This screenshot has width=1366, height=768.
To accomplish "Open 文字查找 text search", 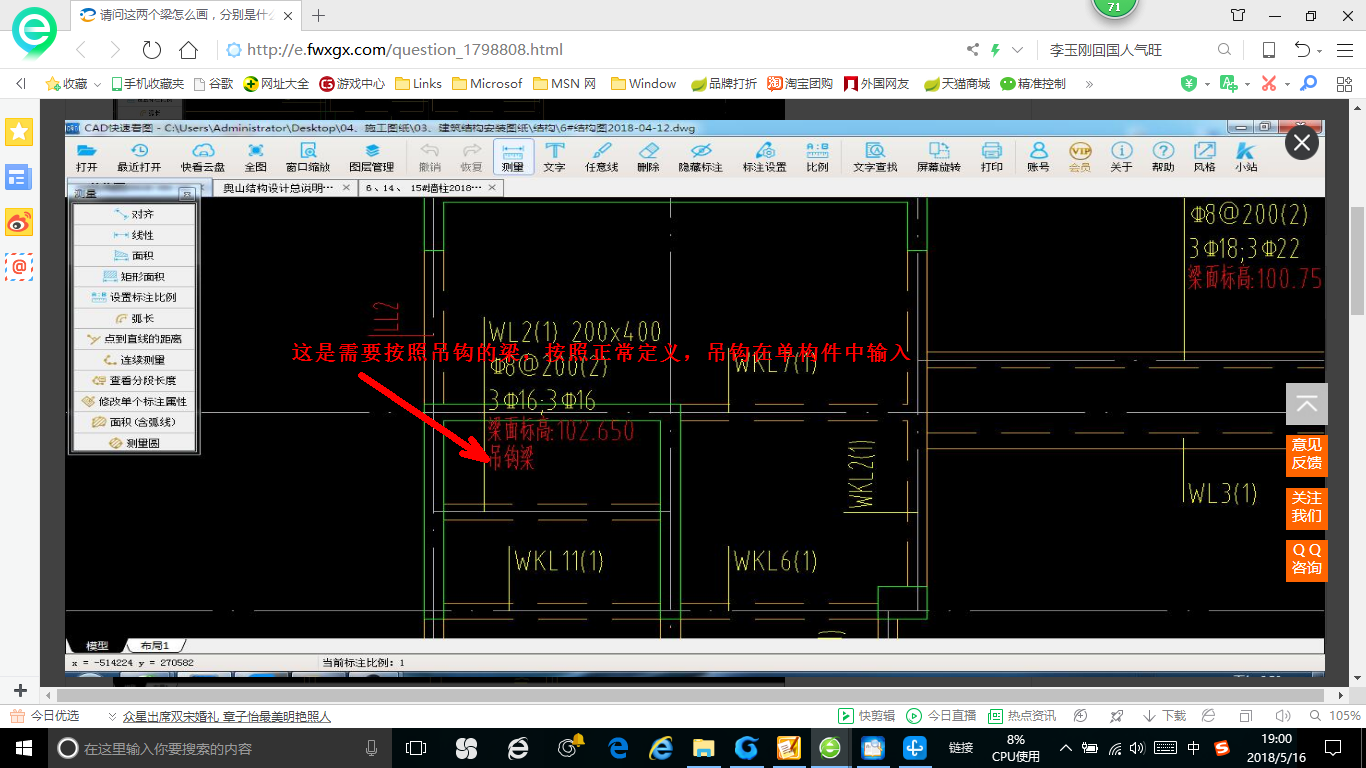I will [x=875, y=157].
